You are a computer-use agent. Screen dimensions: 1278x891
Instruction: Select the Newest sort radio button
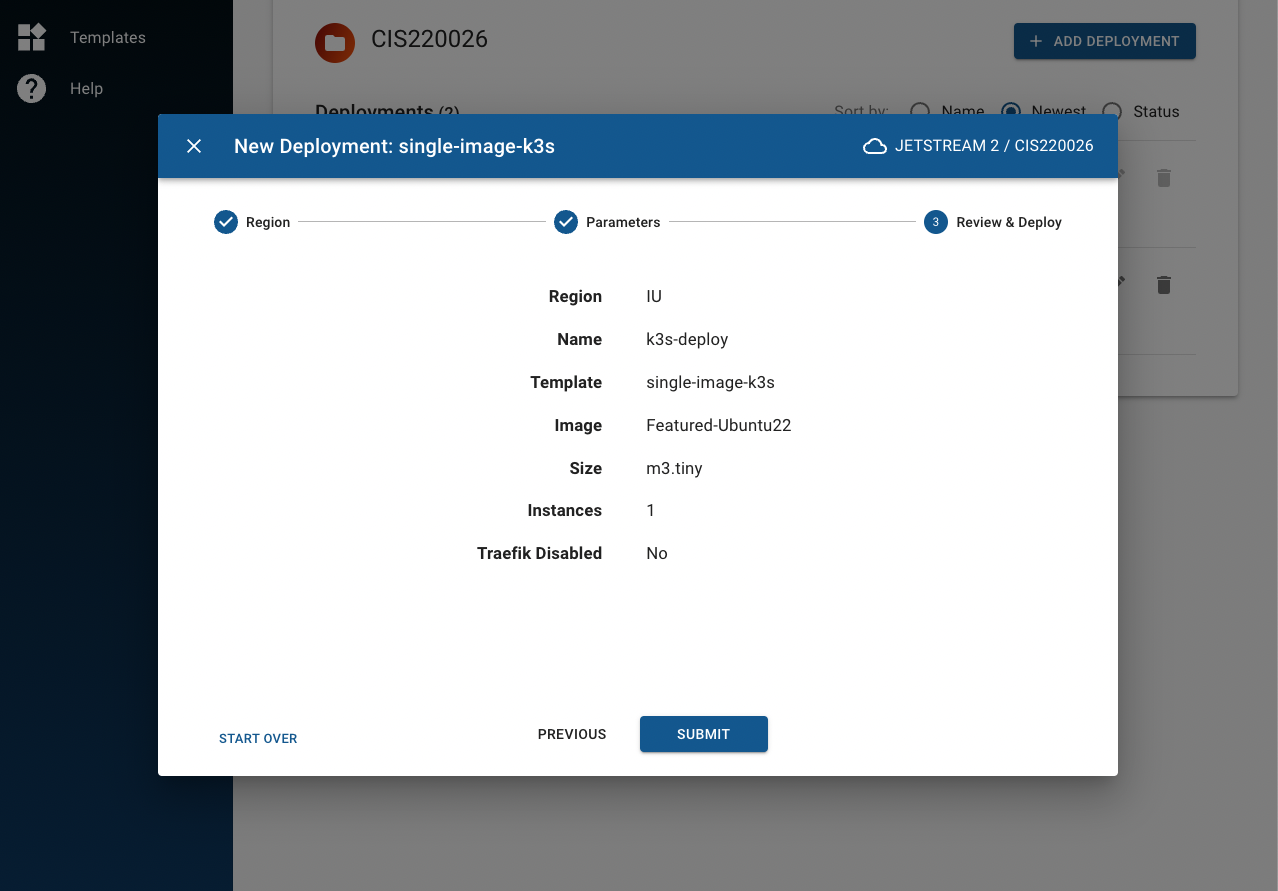1011,111
